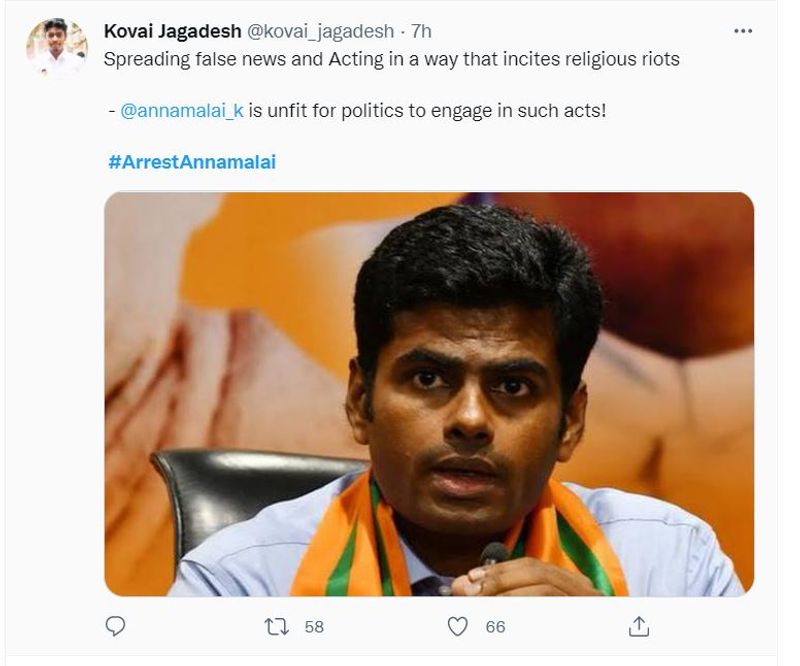Screen dimensions: 800x666
Task: Like the tweet with the heart icon
Action: (457, 626)
